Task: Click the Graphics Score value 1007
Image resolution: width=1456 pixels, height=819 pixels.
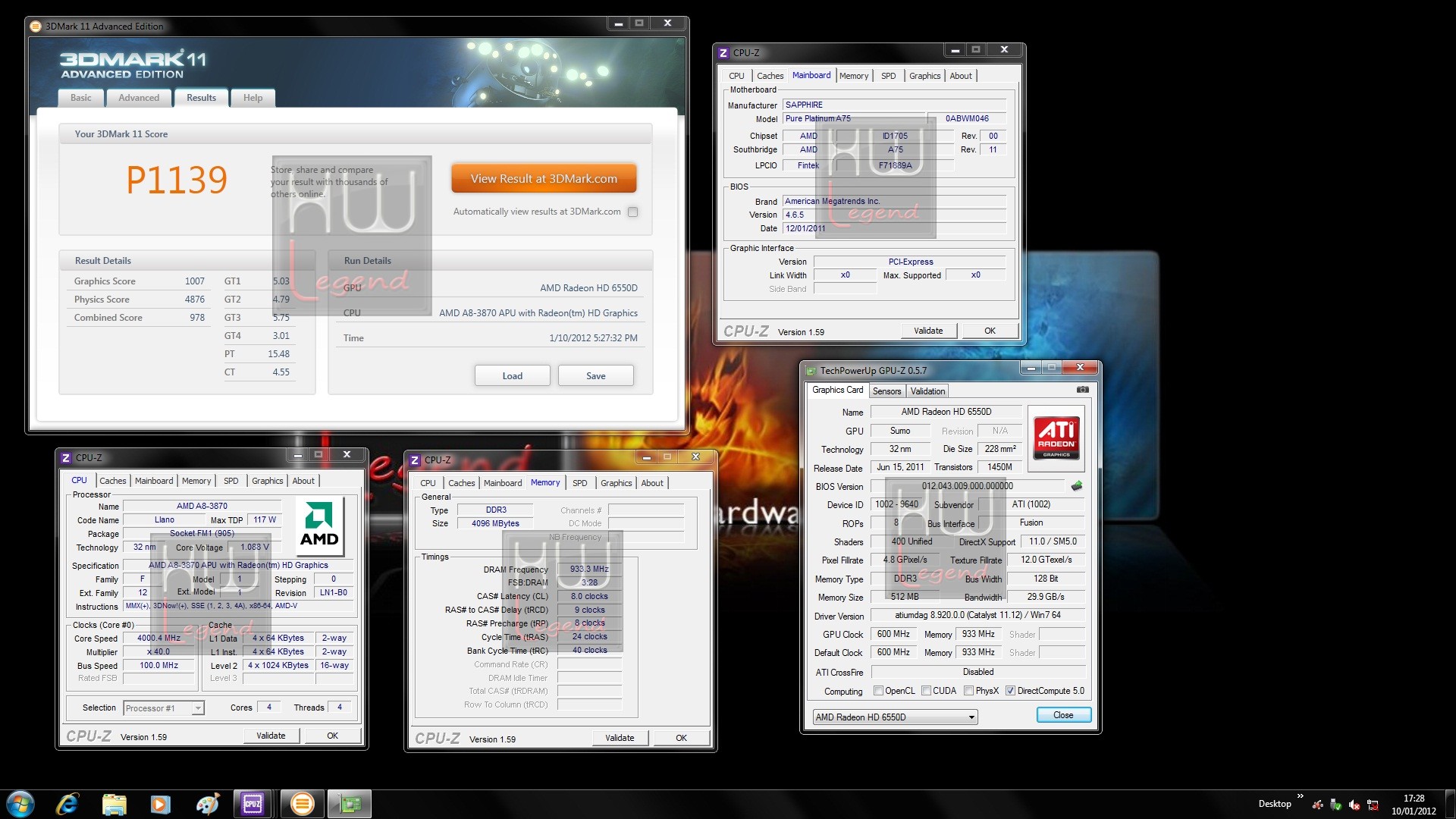Action: [194, 281]
